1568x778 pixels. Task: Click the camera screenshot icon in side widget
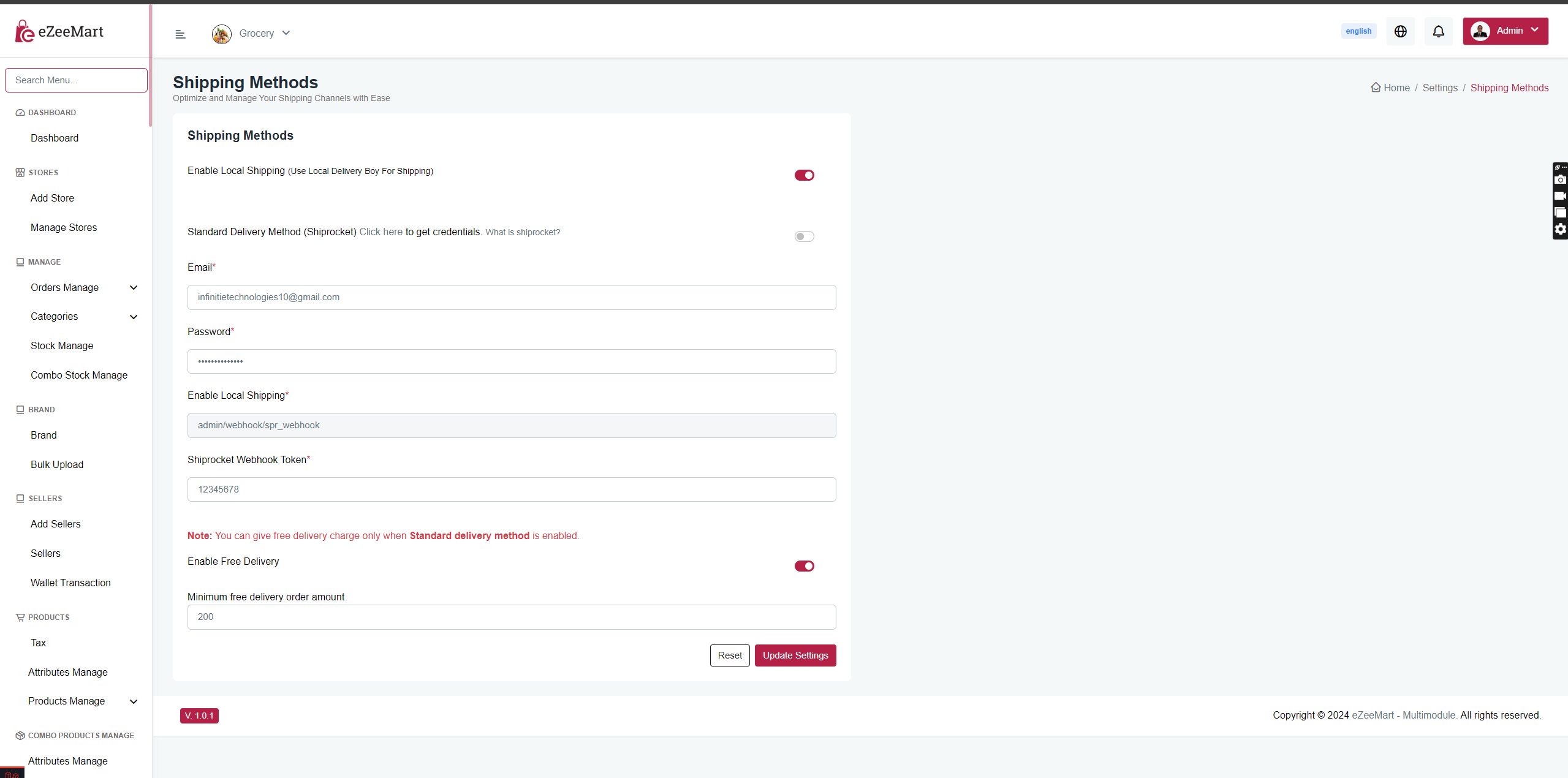1560,179
